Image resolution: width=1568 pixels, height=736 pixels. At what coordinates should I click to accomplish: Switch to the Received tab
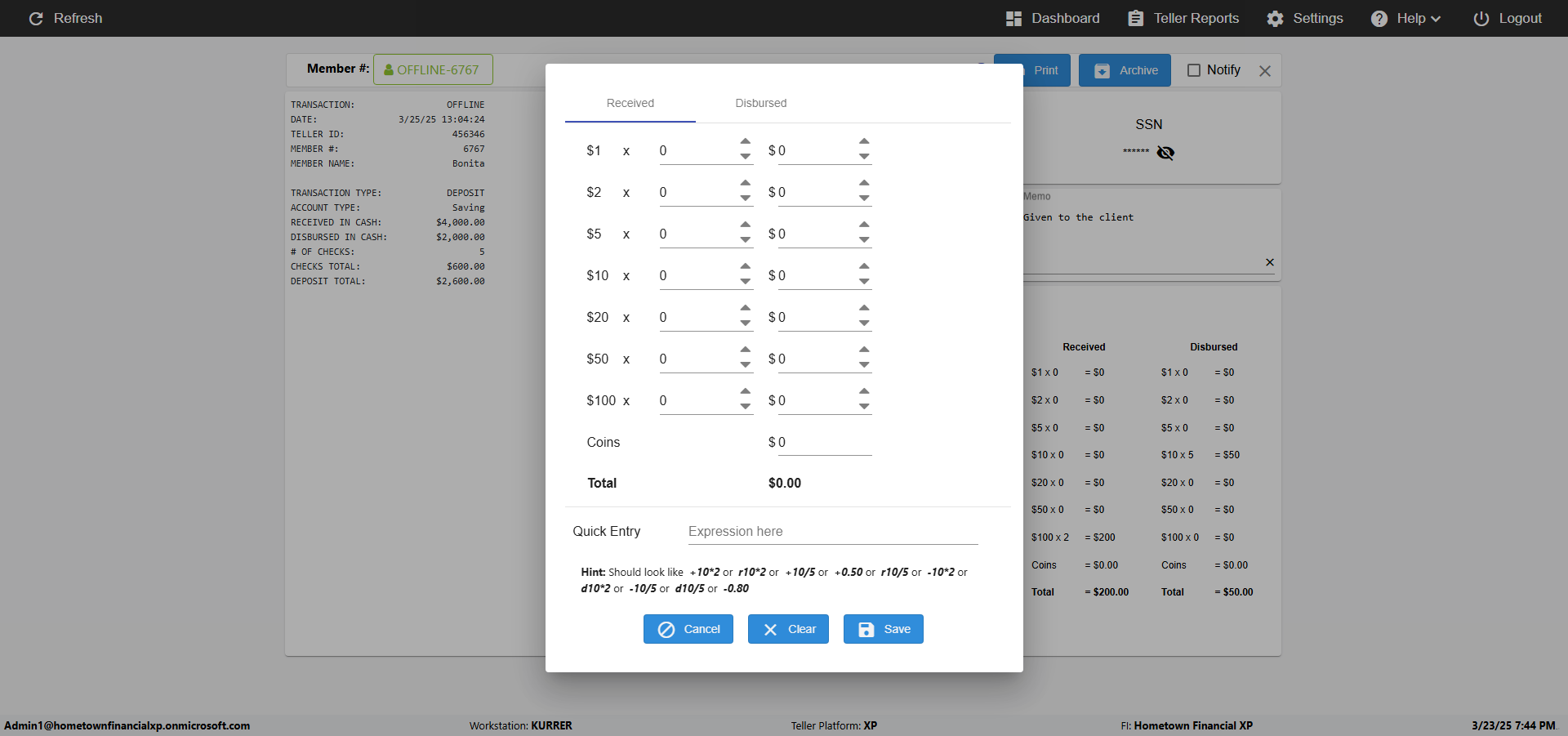click(630, 104)
